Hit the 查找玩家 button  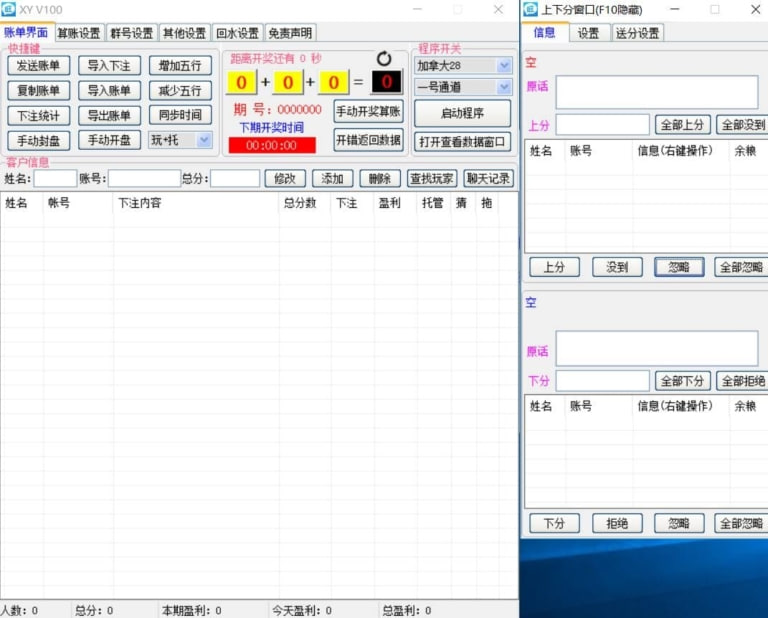(432, 179)
